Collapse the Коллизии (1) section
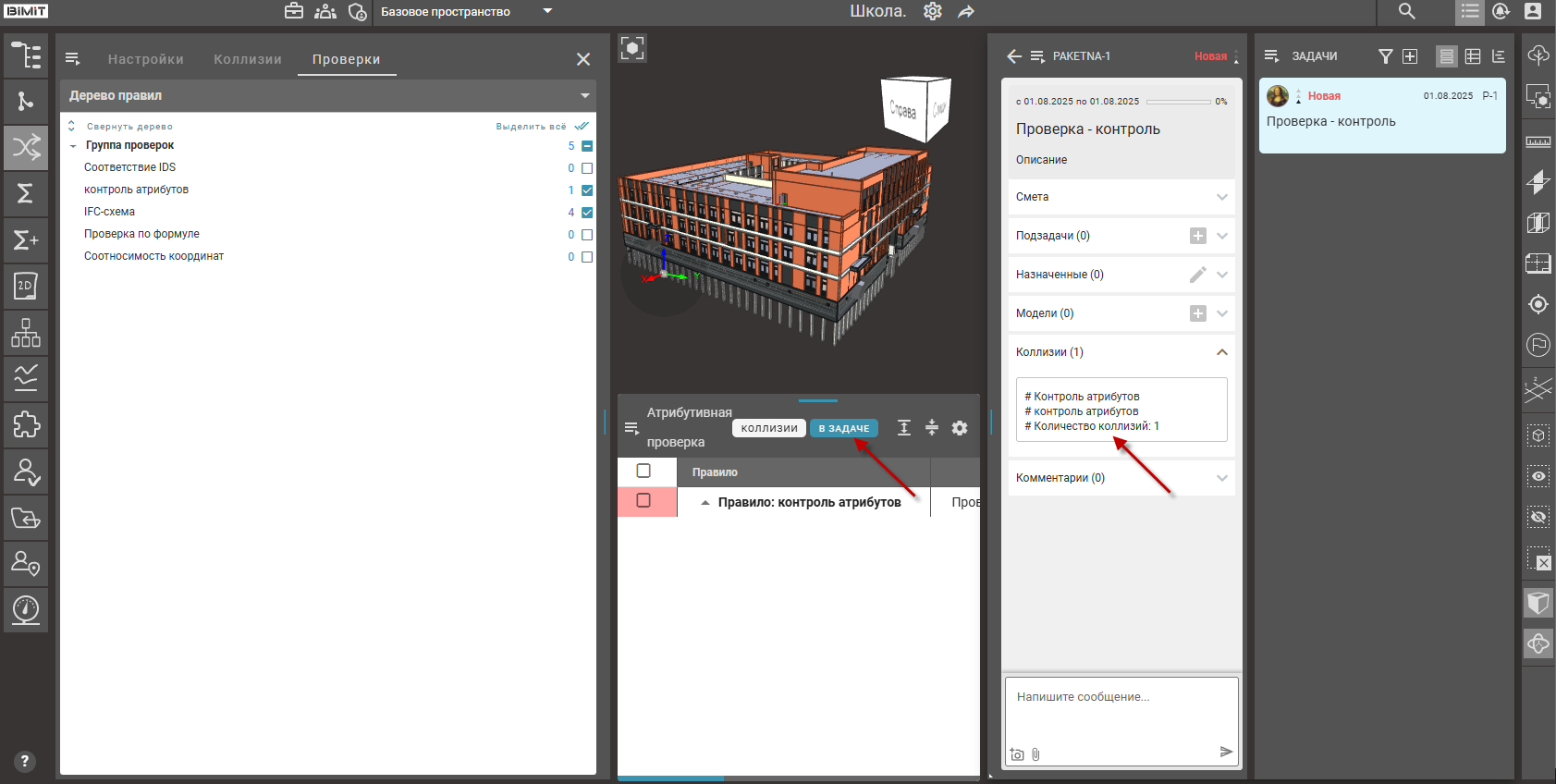Viewport: 1556px width, 784px height. click(x=1221, y=352)
